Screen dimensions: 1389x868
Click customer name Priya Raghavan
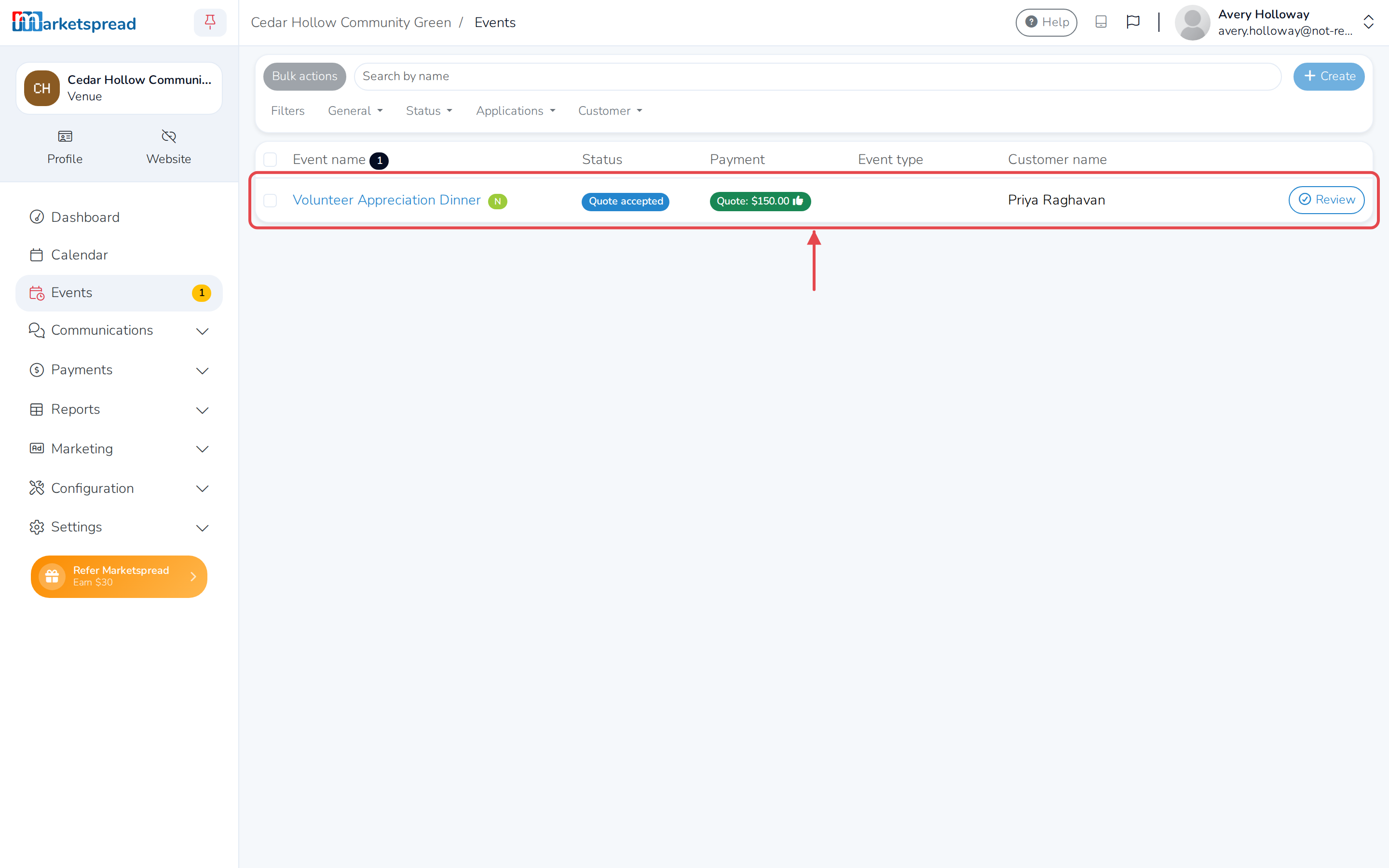[x=1056, y=200]
